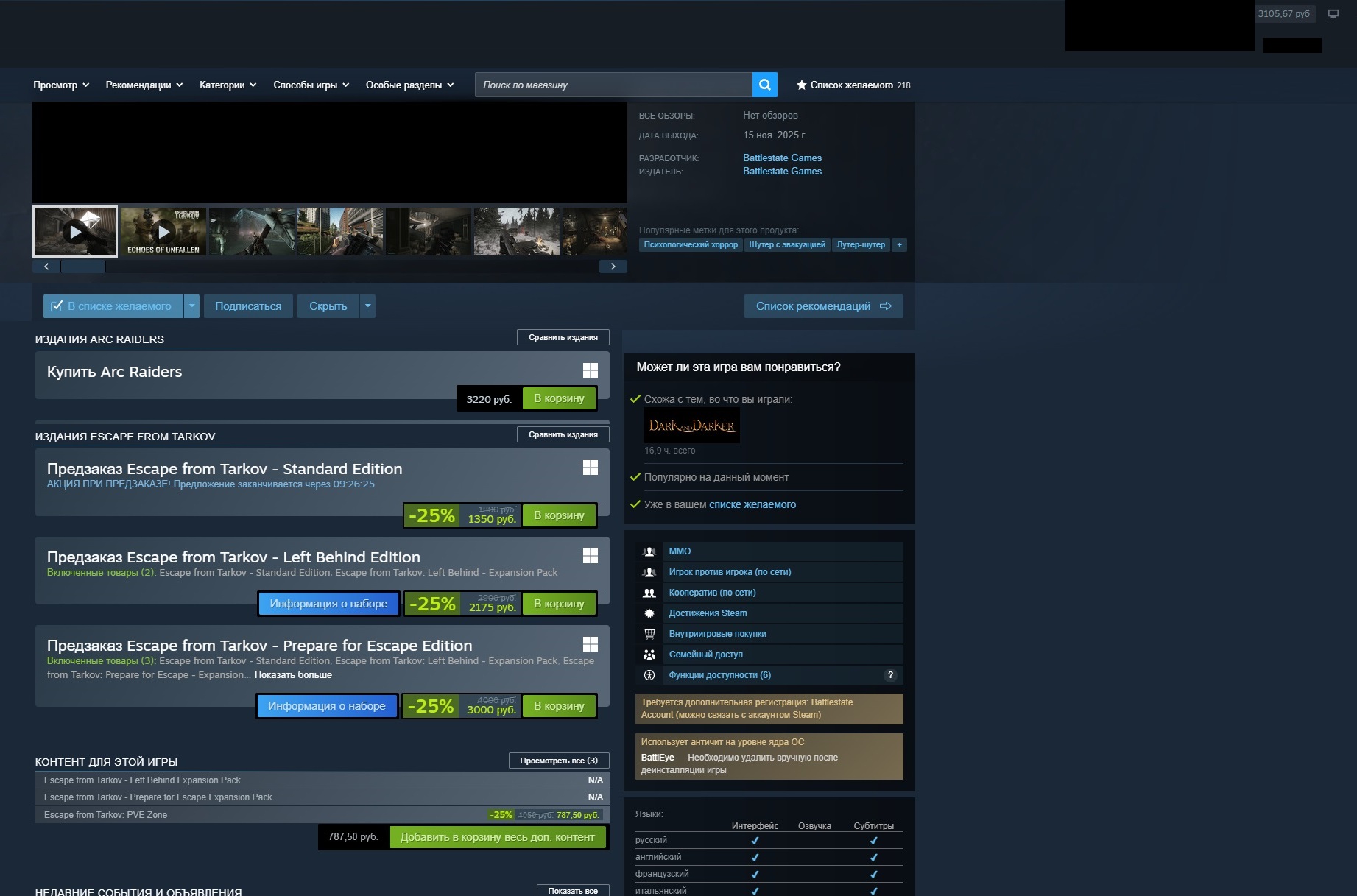The height and width of the screenshot is (896, 1357).
Task: Click 'Показать все' for recent events
Action: pos(573,891)
